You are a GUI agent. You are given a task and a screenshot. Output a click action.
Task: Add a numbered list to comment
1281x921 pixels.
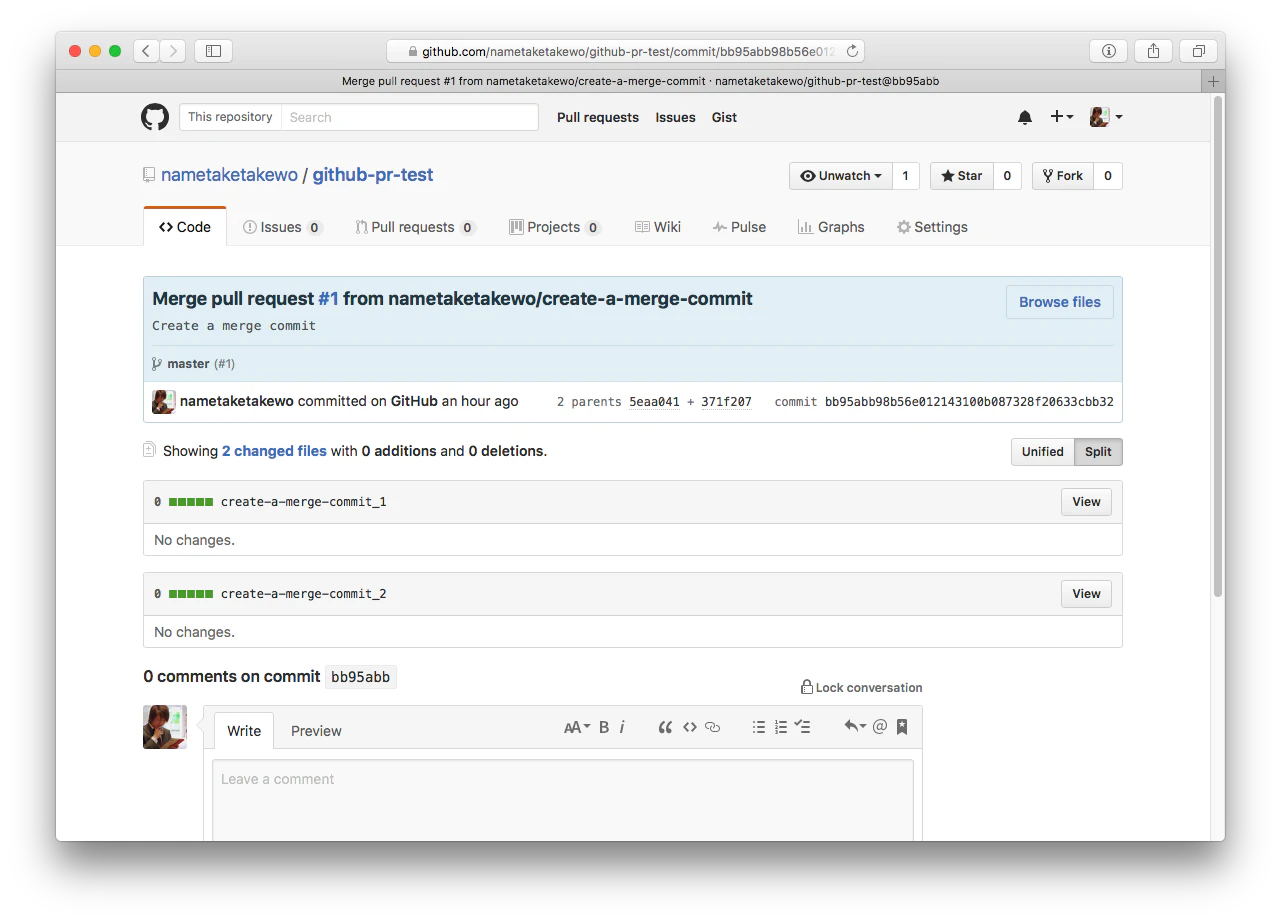(x=781, y=727)
